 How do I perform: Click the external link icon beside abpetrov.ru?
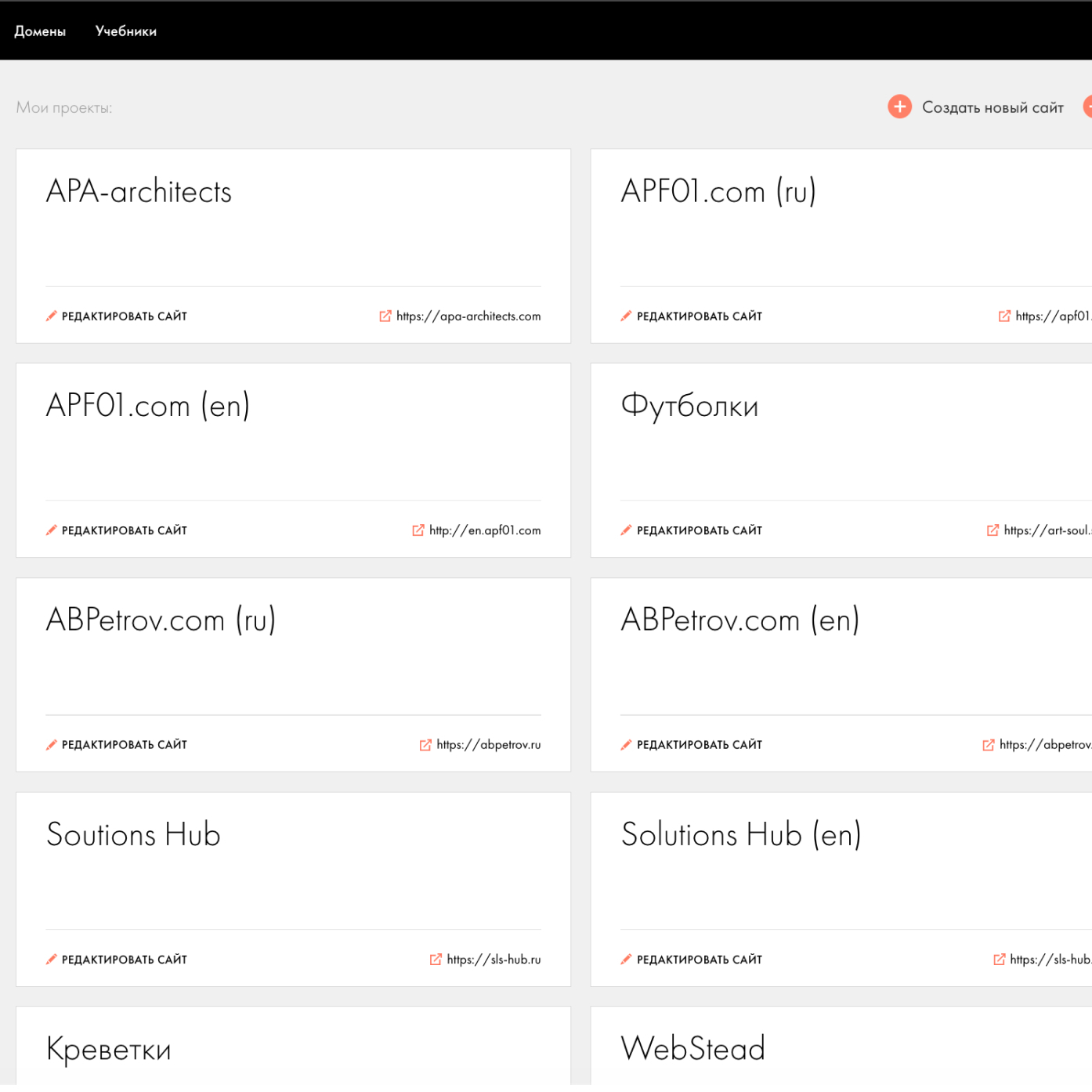point(425,744)
